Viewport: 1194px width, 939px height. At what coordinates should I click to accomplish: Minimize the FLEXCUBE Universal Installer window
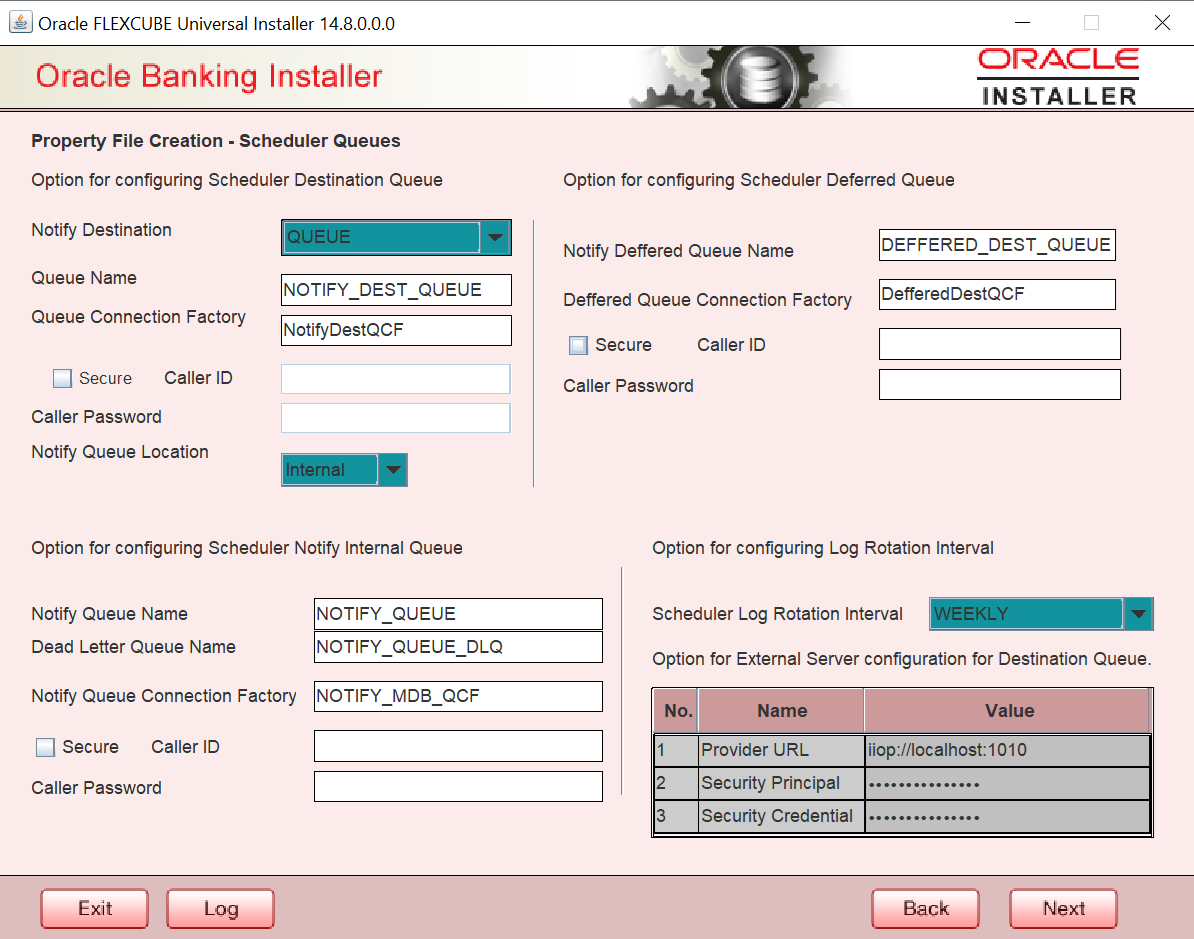click(x=1022, y=23)
